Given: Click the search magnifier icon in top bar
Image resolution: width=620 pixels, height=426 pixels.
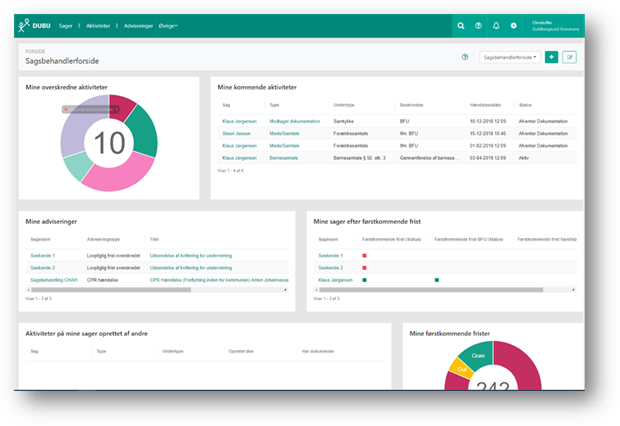Looking at the screenshot, I should coord(461,25).
